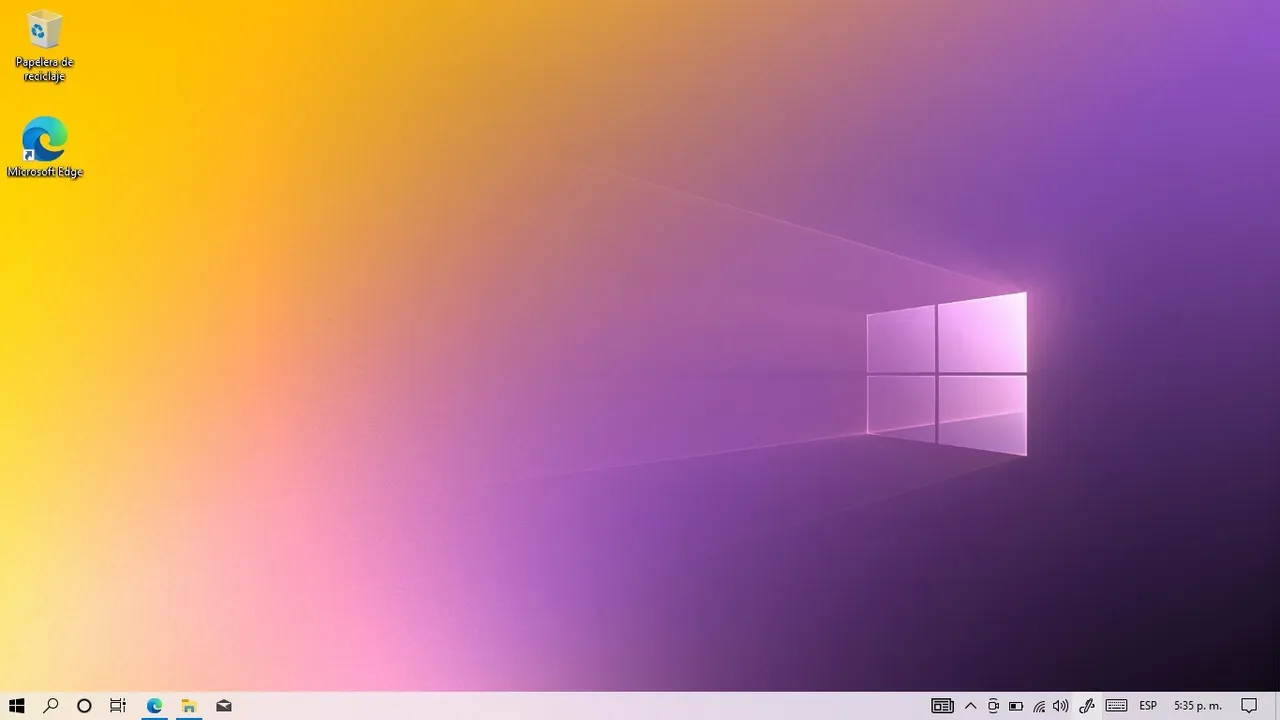Screen dimensions: 1280x720
Task: Switch to Microsoft Edge in taskbar
Action: coord(154,706)
